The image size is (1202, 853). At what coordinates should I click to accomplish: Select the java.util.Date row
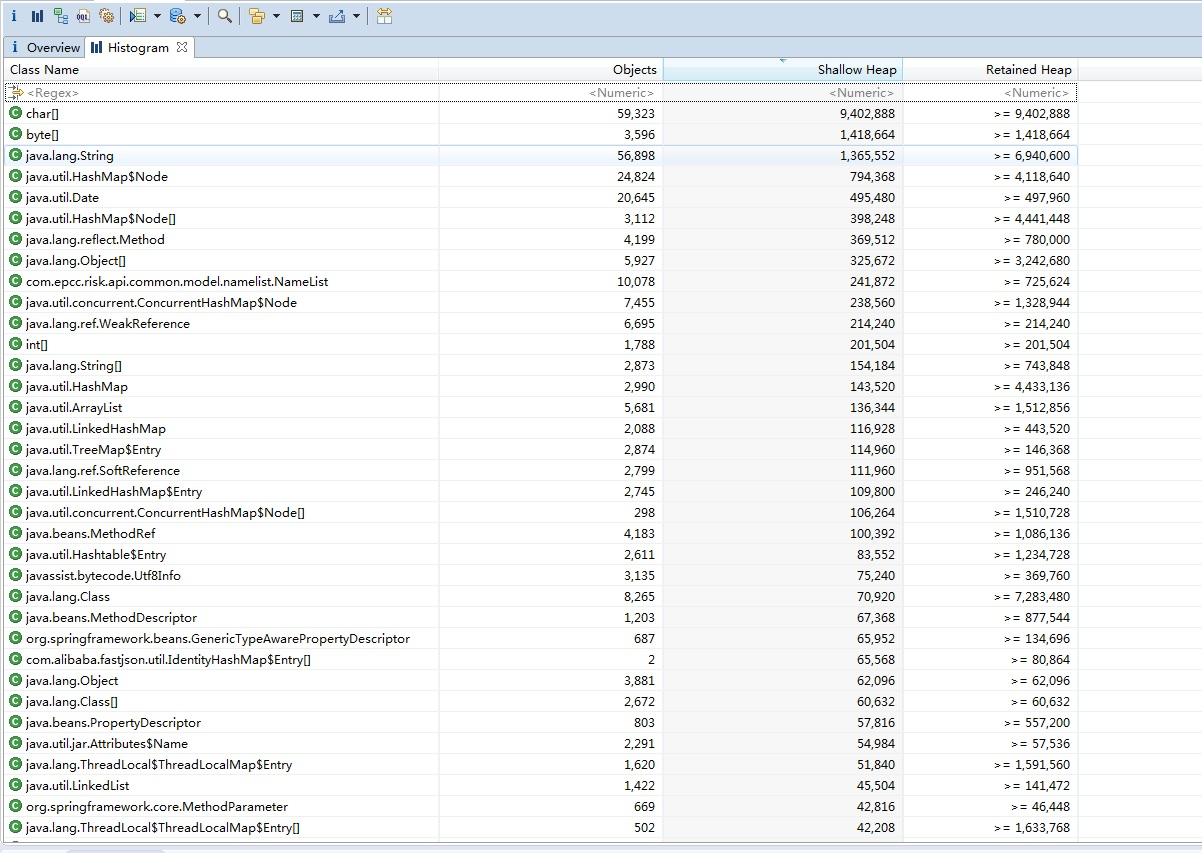click(540, 197)
